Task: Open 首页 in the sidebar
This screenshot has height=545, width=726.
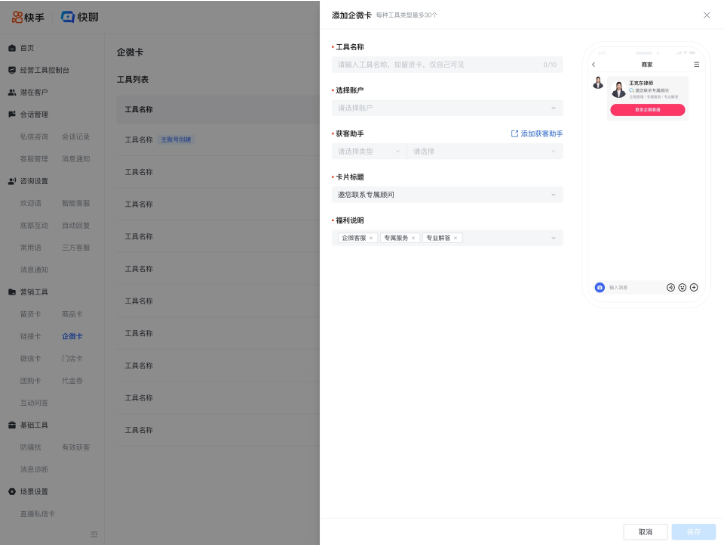Action: pos(27,48)
